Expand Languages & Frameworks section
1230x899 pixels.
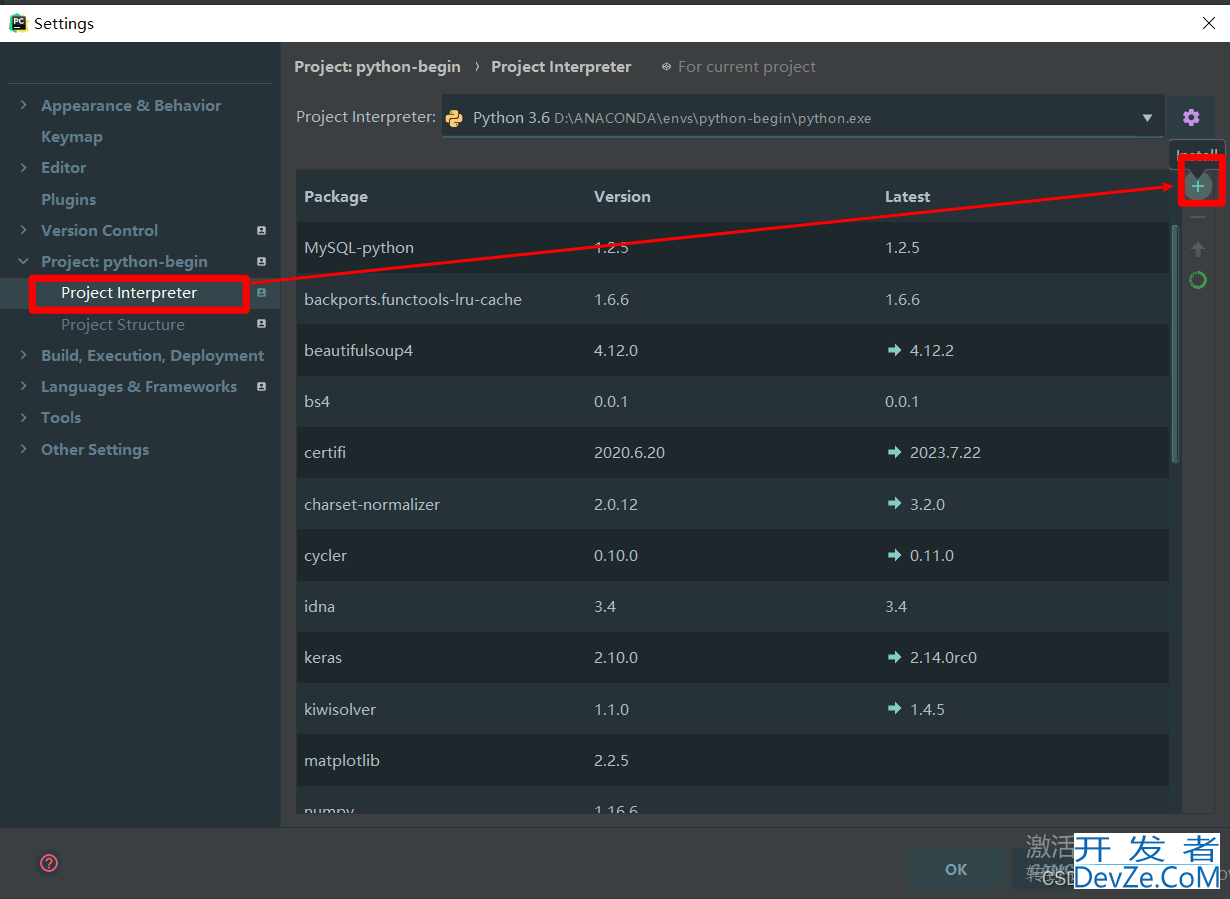[x=23, y=386]
